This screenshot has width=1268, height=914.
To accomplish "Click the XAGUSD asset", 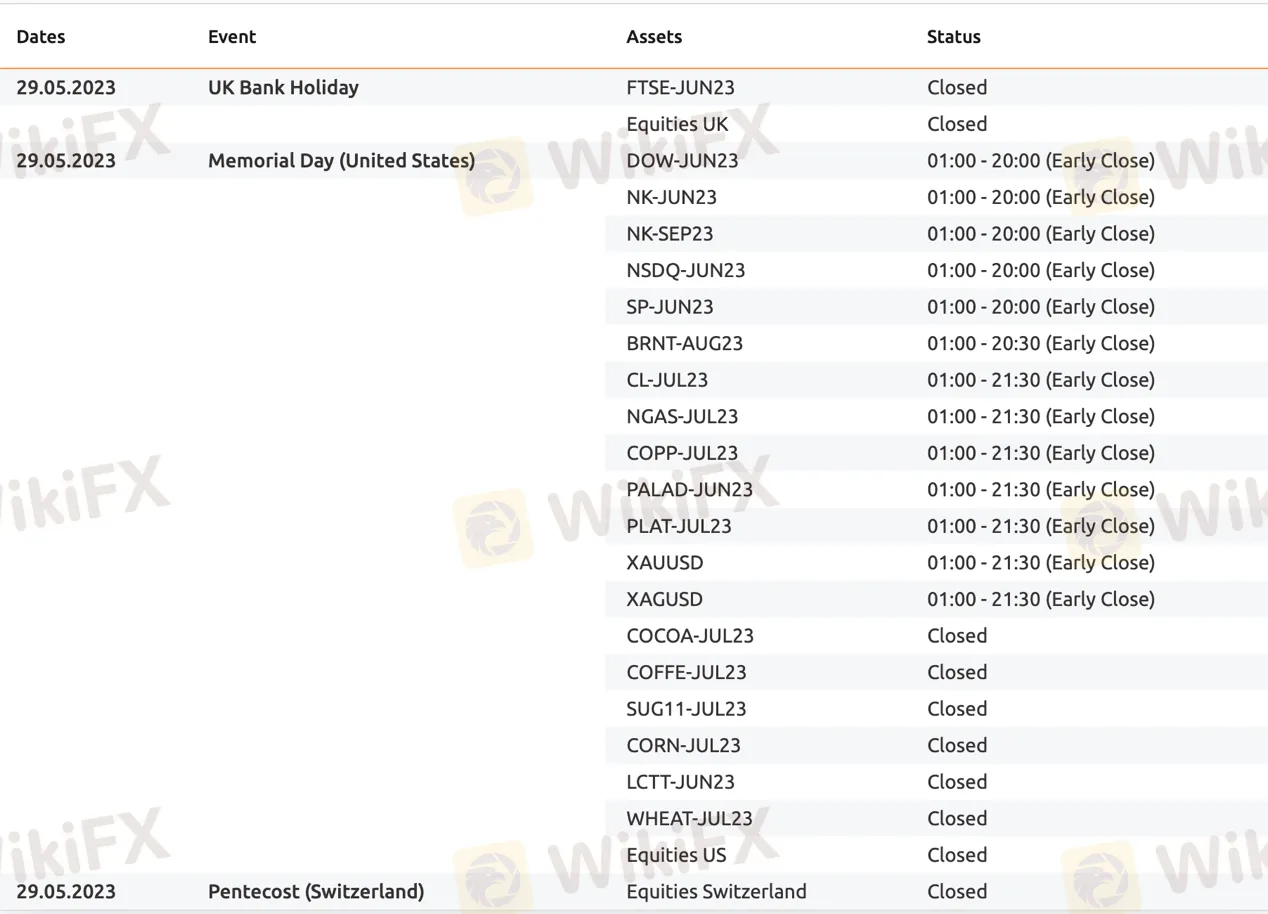I will pos(664,599).
